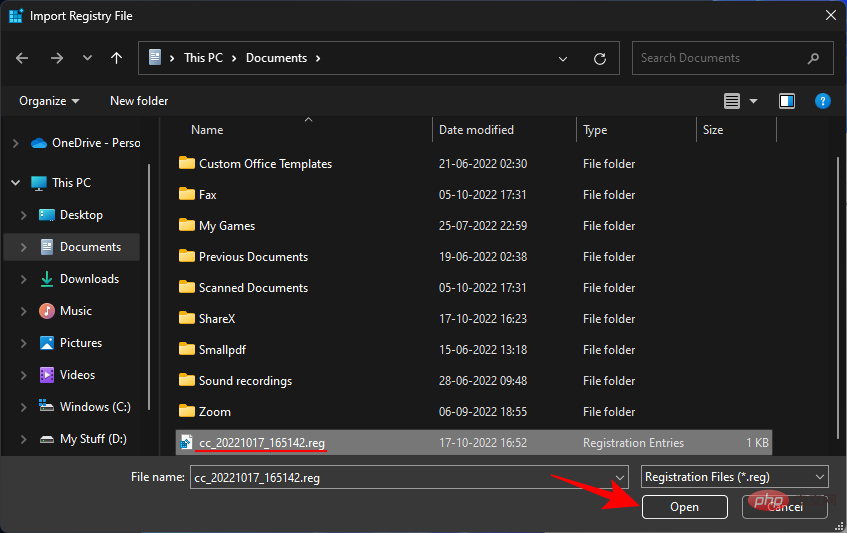Open the File name dropdown arrow

[x=620, y=477]
